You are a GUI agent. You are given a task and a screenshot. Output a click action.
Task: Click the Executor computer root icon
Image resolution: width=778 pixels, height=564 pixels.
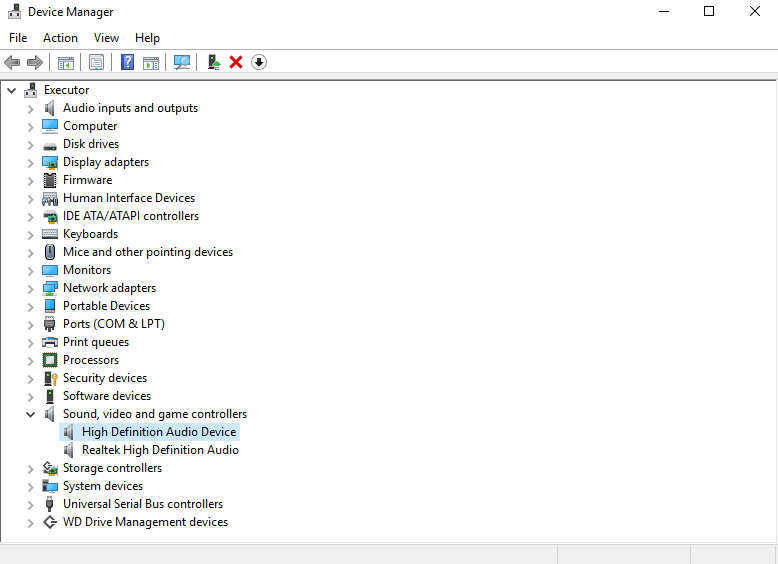(31, 90)
